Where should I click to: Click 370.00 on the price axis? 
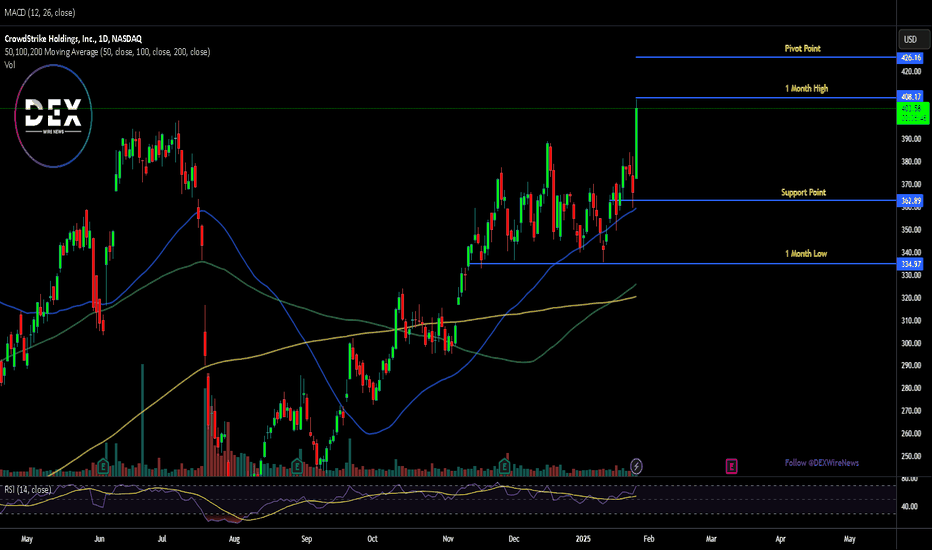(911, 184)
